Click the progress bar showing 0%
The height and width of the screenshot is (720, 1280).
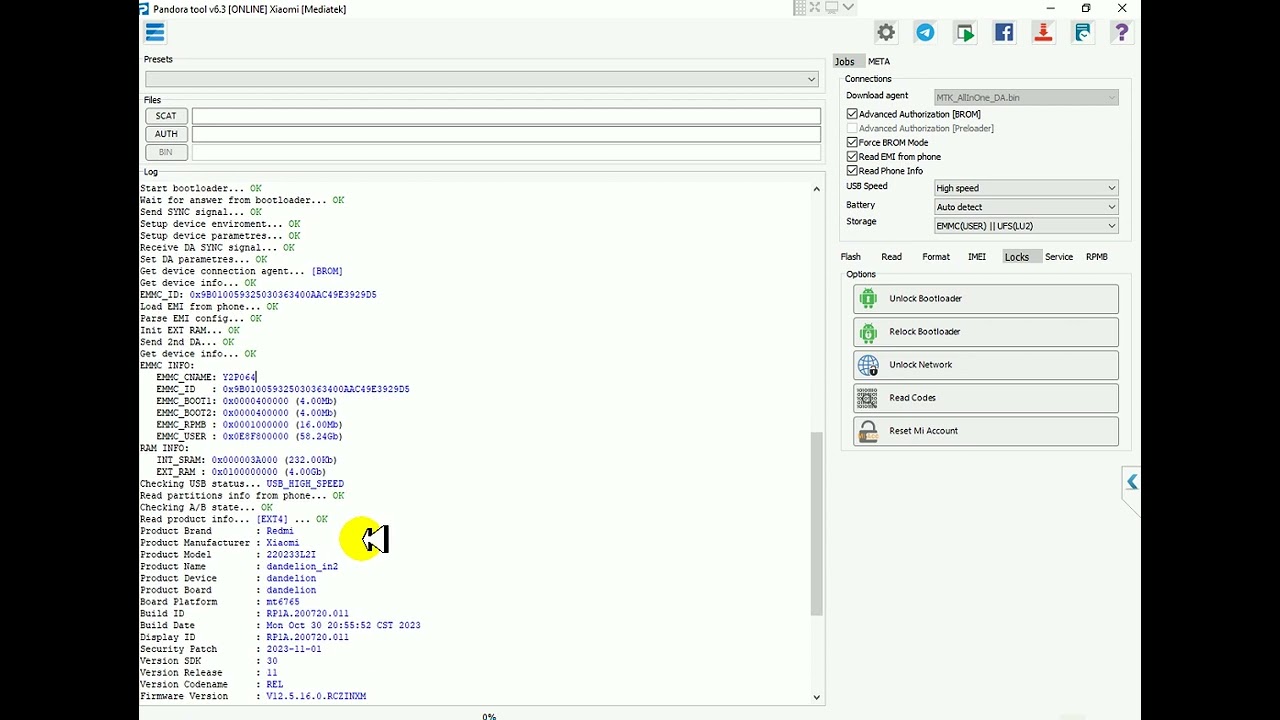[489, 716]
